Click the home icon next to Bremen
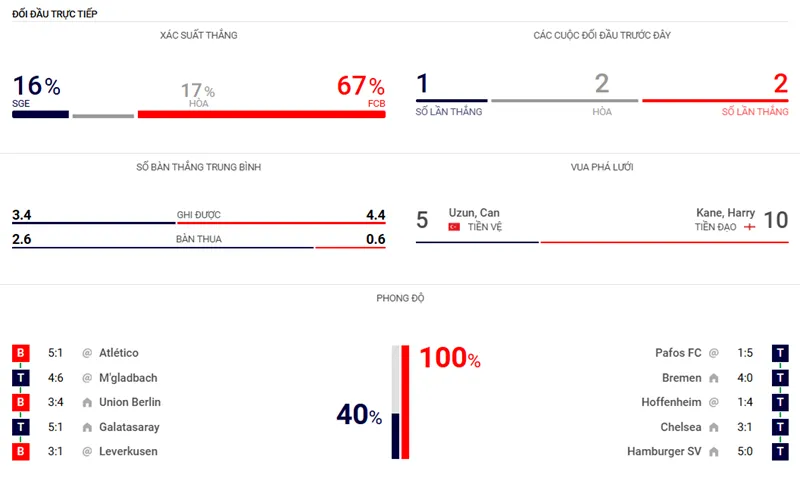This screenshot has width=800, height=484. click(x=714, y=378)
